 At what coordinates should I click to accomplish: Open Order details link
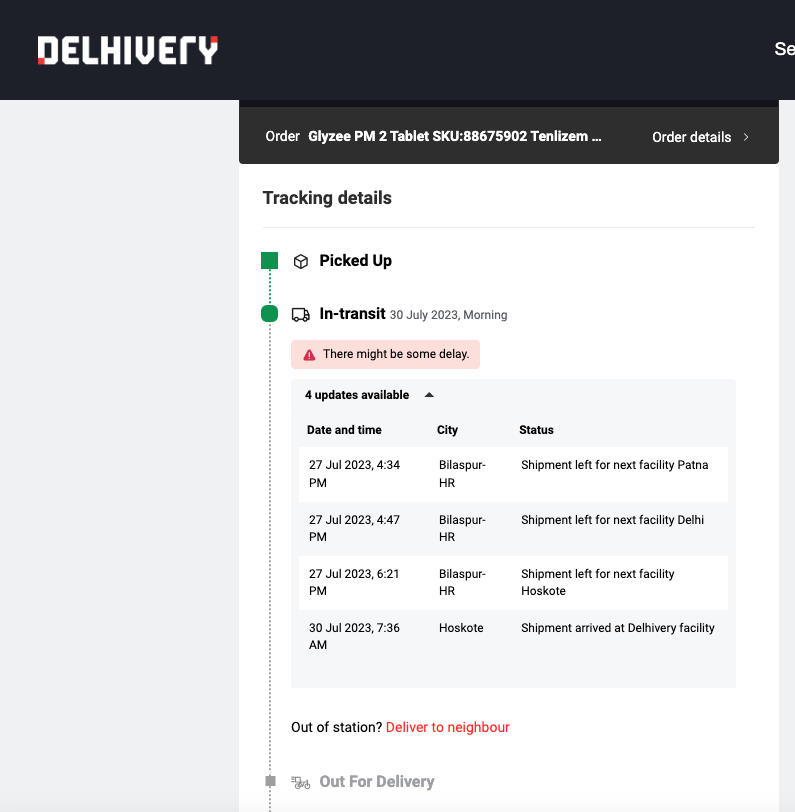tap(691, 137)
